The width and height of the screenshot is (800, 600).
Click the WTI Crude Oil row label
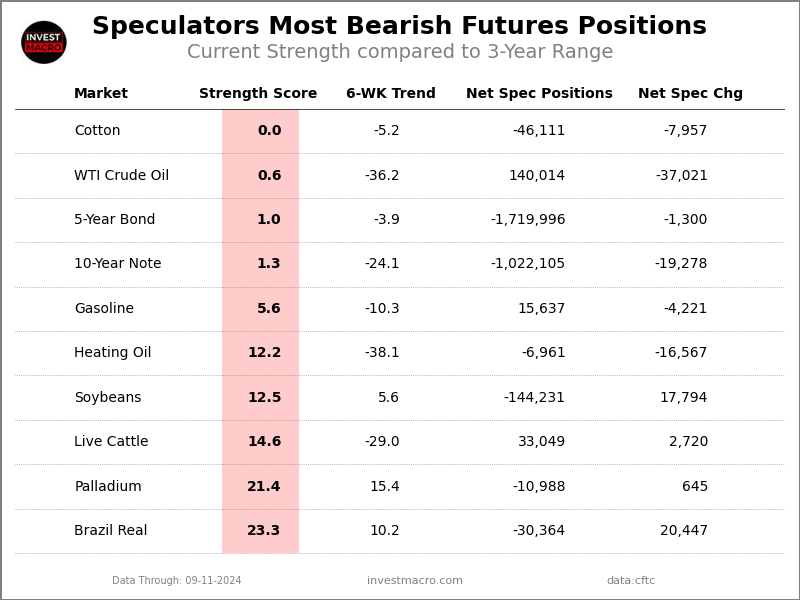pos(121,176)
